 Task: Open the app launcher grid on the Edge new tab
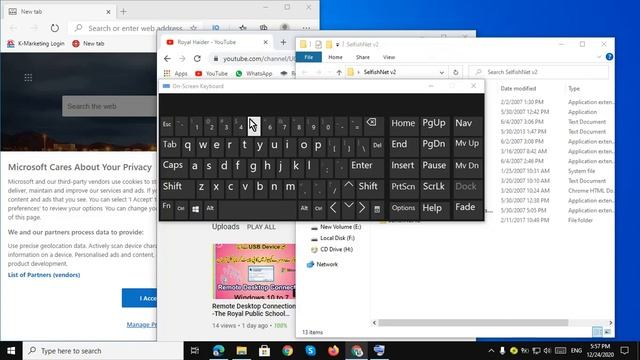point(28,77)
